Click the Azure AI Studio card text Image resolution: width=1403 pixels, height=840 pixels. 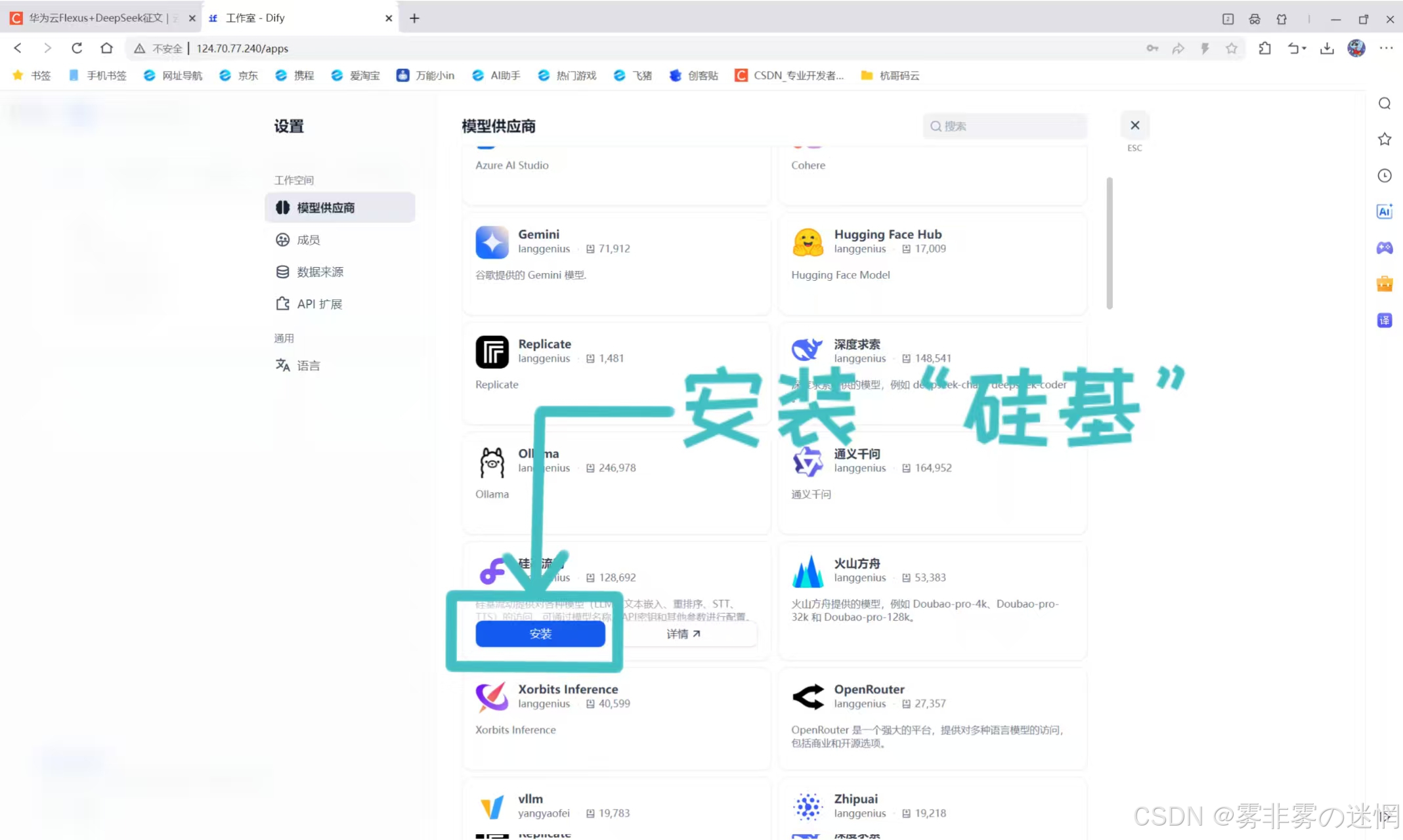click(512, 165)
